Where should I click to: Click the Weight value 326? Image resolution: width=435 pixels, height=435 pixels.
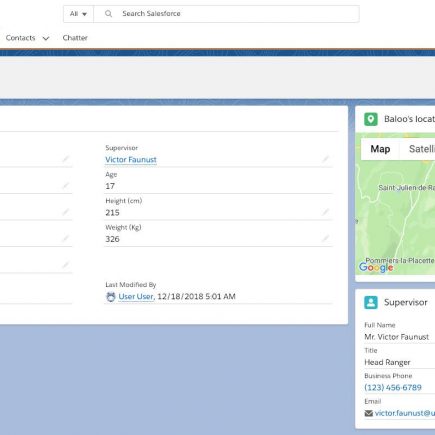point(112,239)
